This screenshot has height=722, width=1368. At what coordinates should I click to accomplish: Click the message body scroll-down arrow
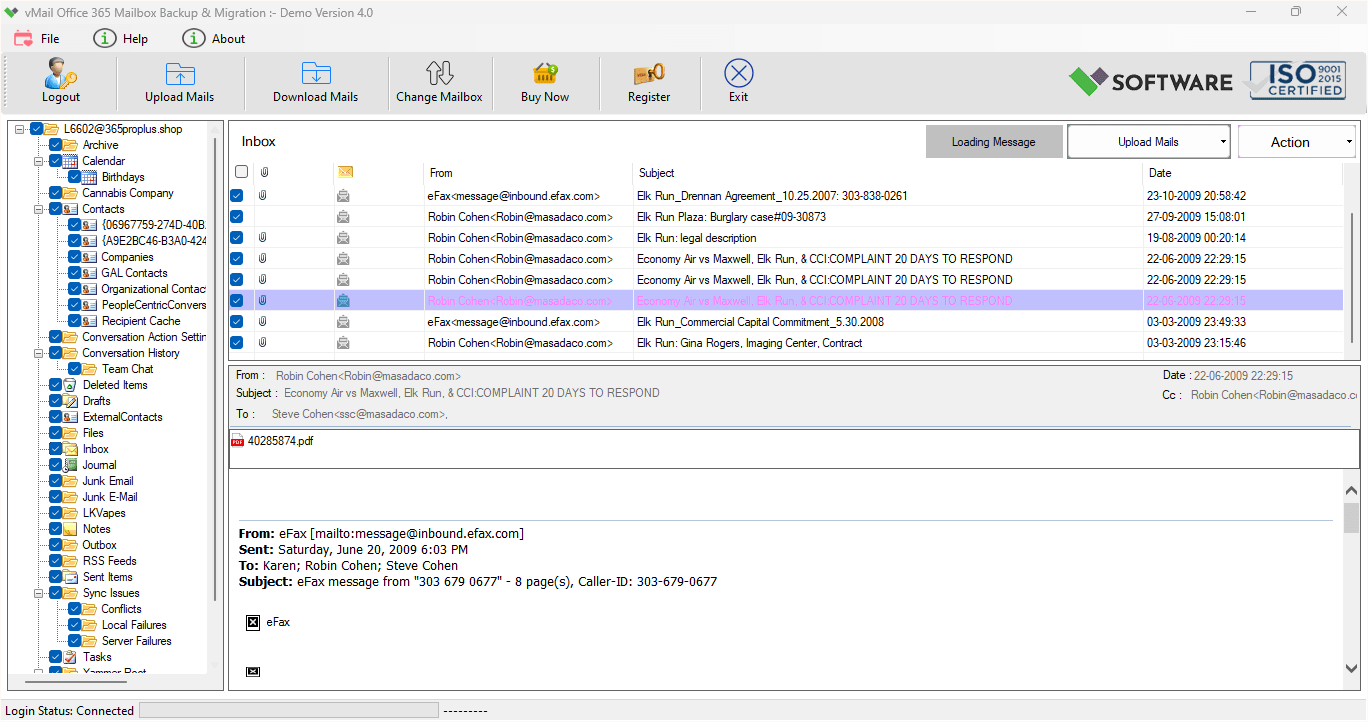pos(1351,668)
